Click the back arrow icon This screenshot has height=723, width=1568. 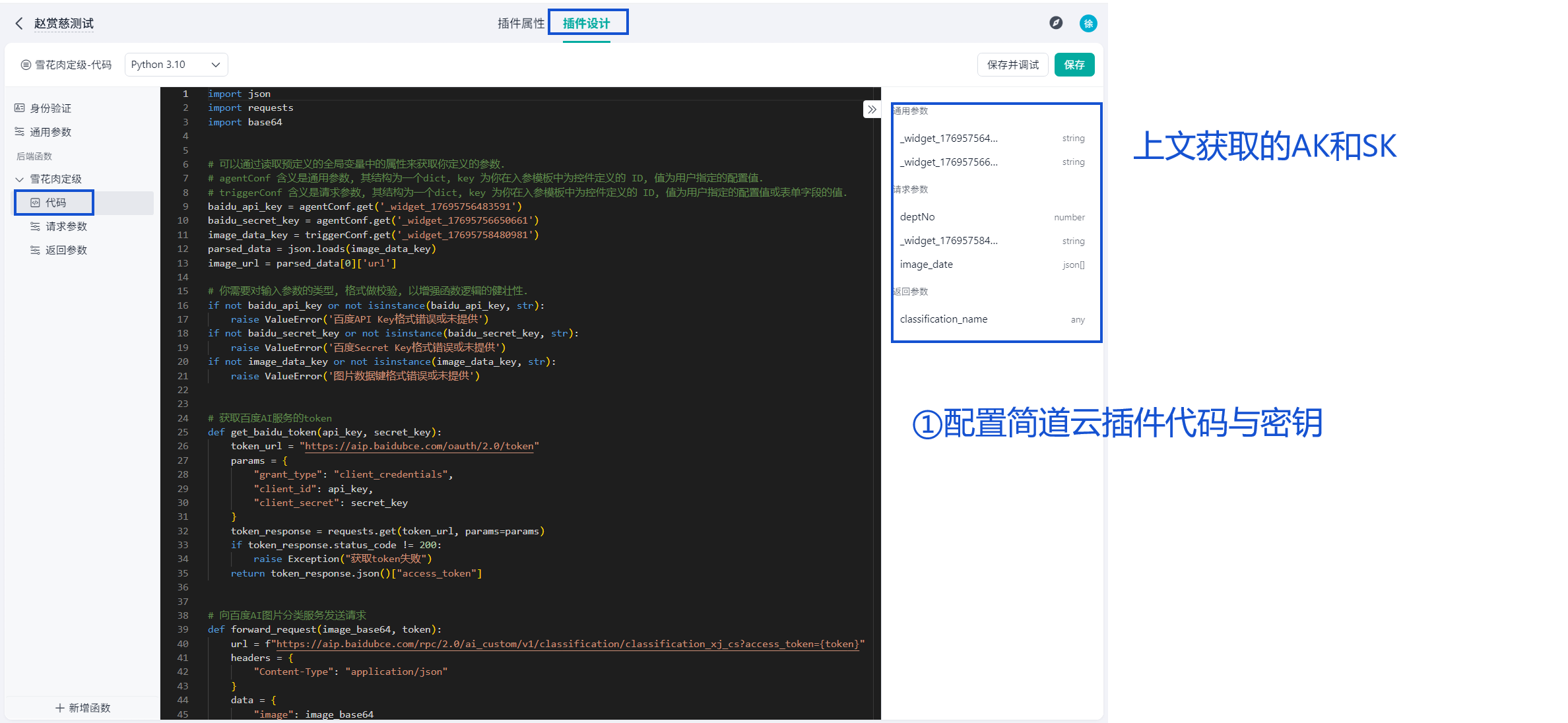pyautogui.click(x=19, y=24)
